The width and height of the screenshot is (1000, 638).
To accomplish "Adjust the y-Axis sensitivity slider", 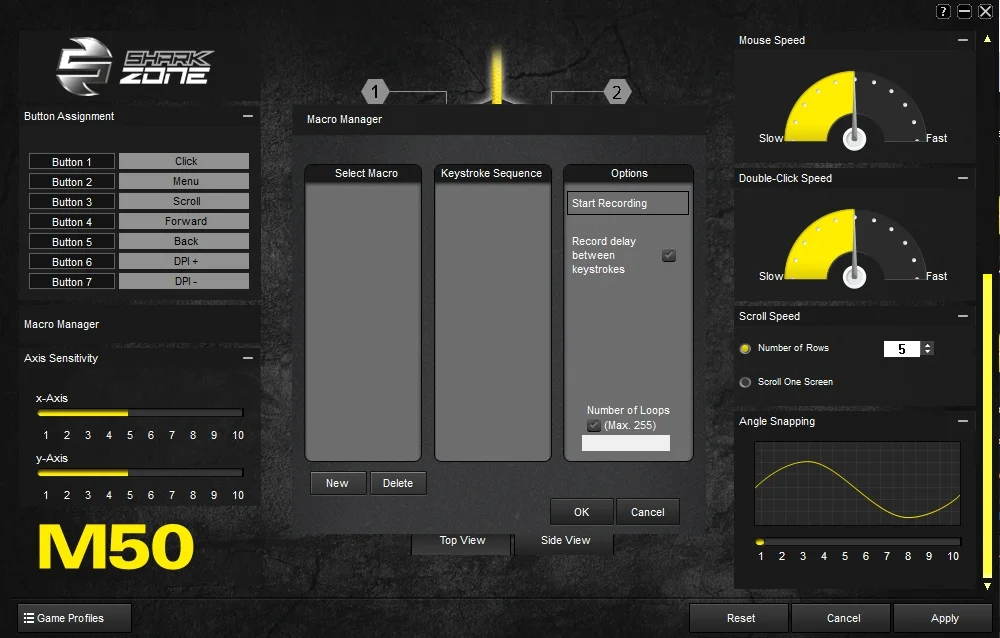I will (x=140, y=473).
